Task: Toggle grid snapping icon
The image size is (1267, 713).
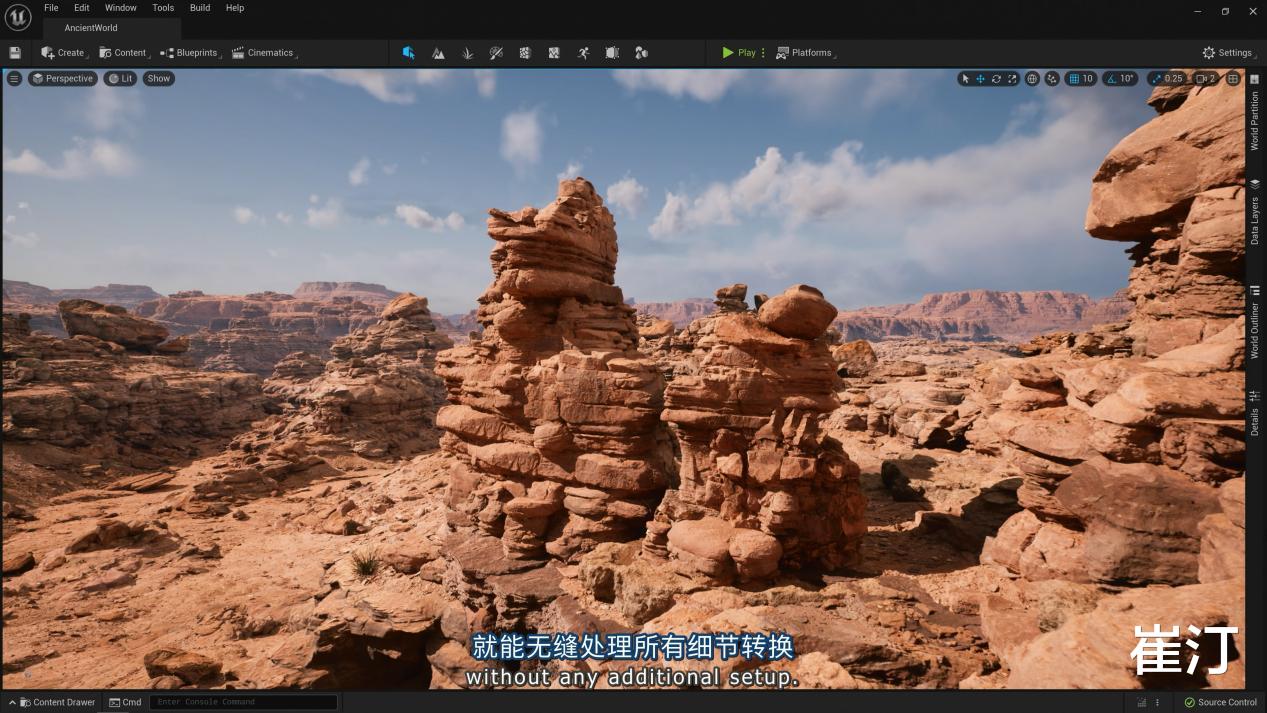Action: click(1074, 79)
